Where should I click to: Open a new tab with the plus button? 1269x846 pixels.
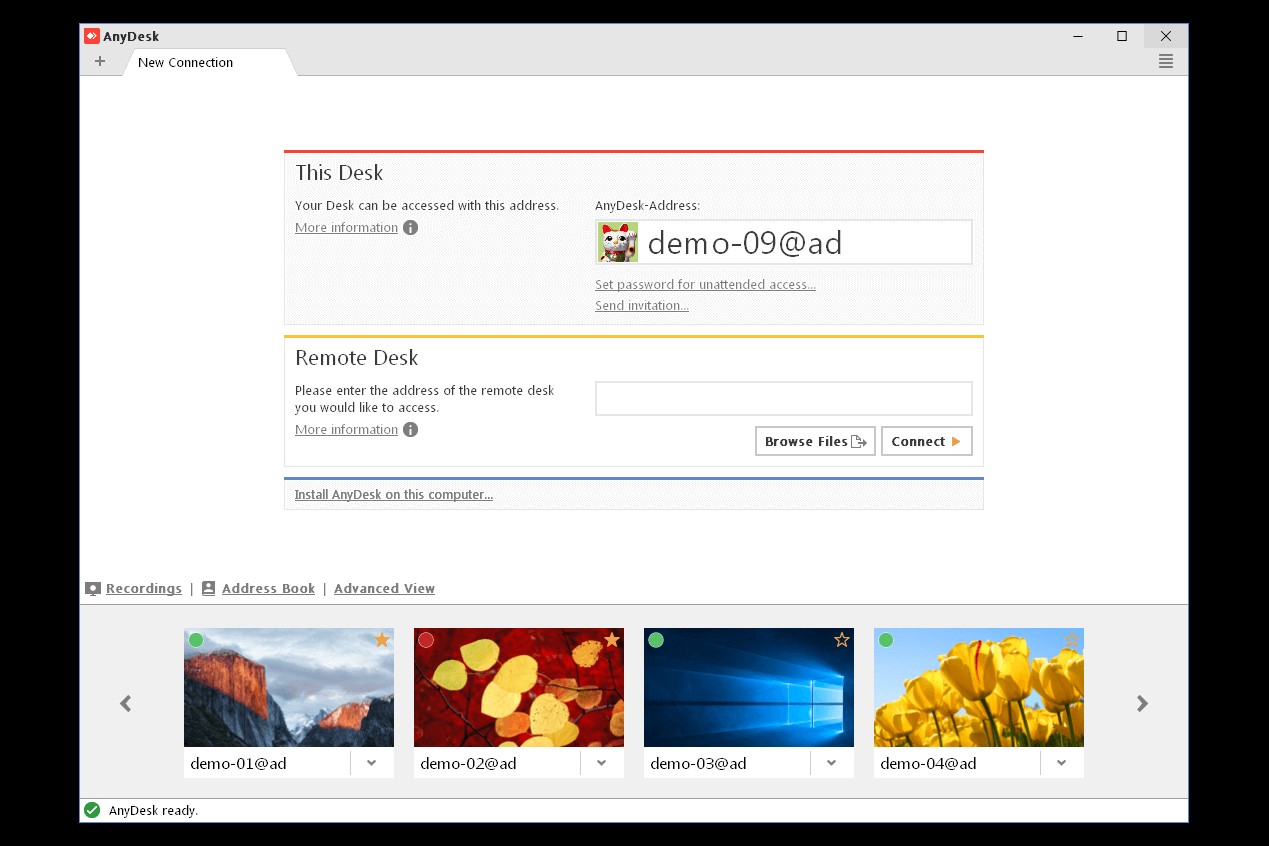pos(100,61)
